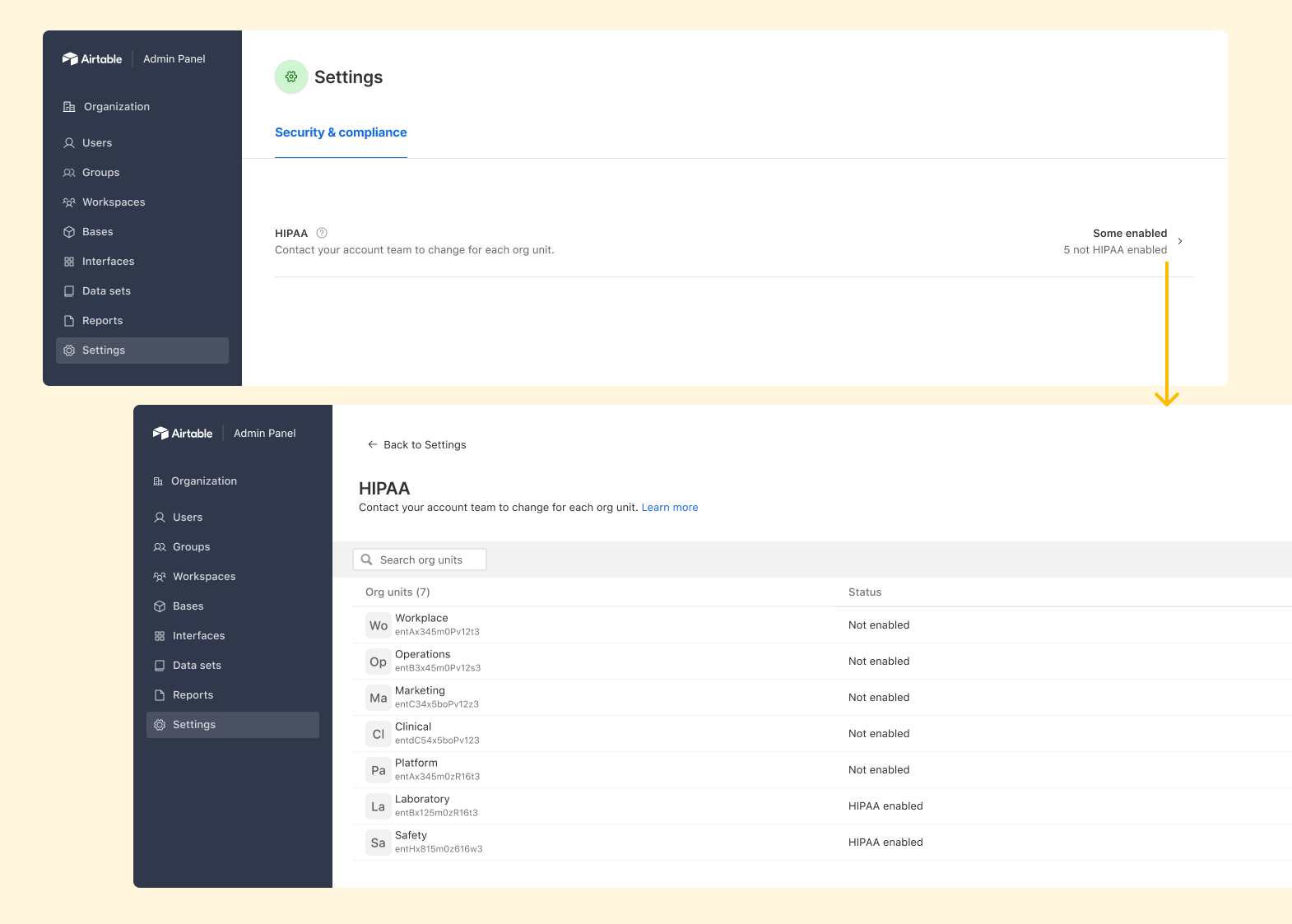Click Airtable logo in lower Admin Panel
This screenshot has height=924, width=1292.
pos(183,433)
